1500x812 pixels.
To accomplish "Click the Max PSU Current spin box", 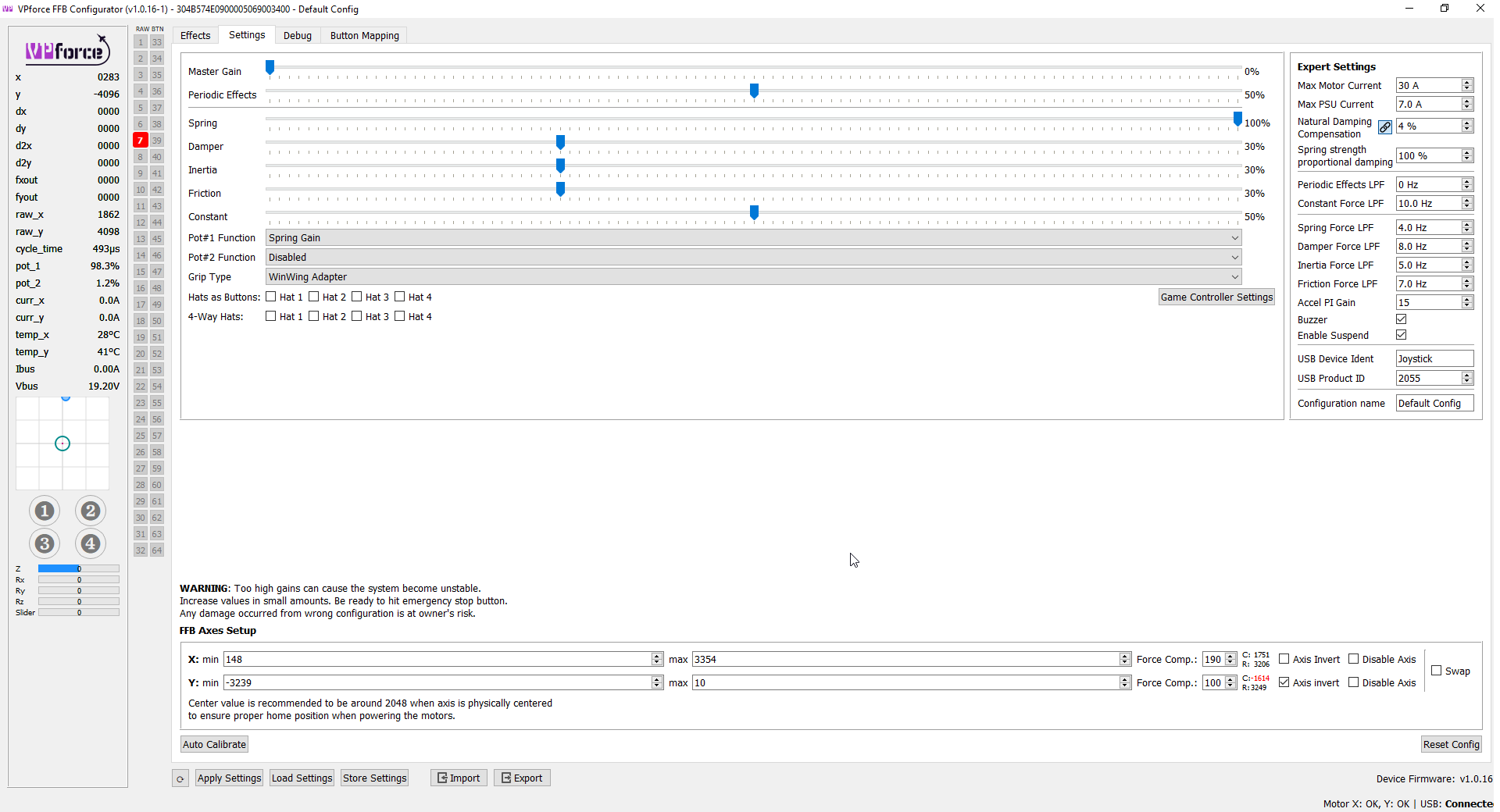I will (x=1434, y=105).
